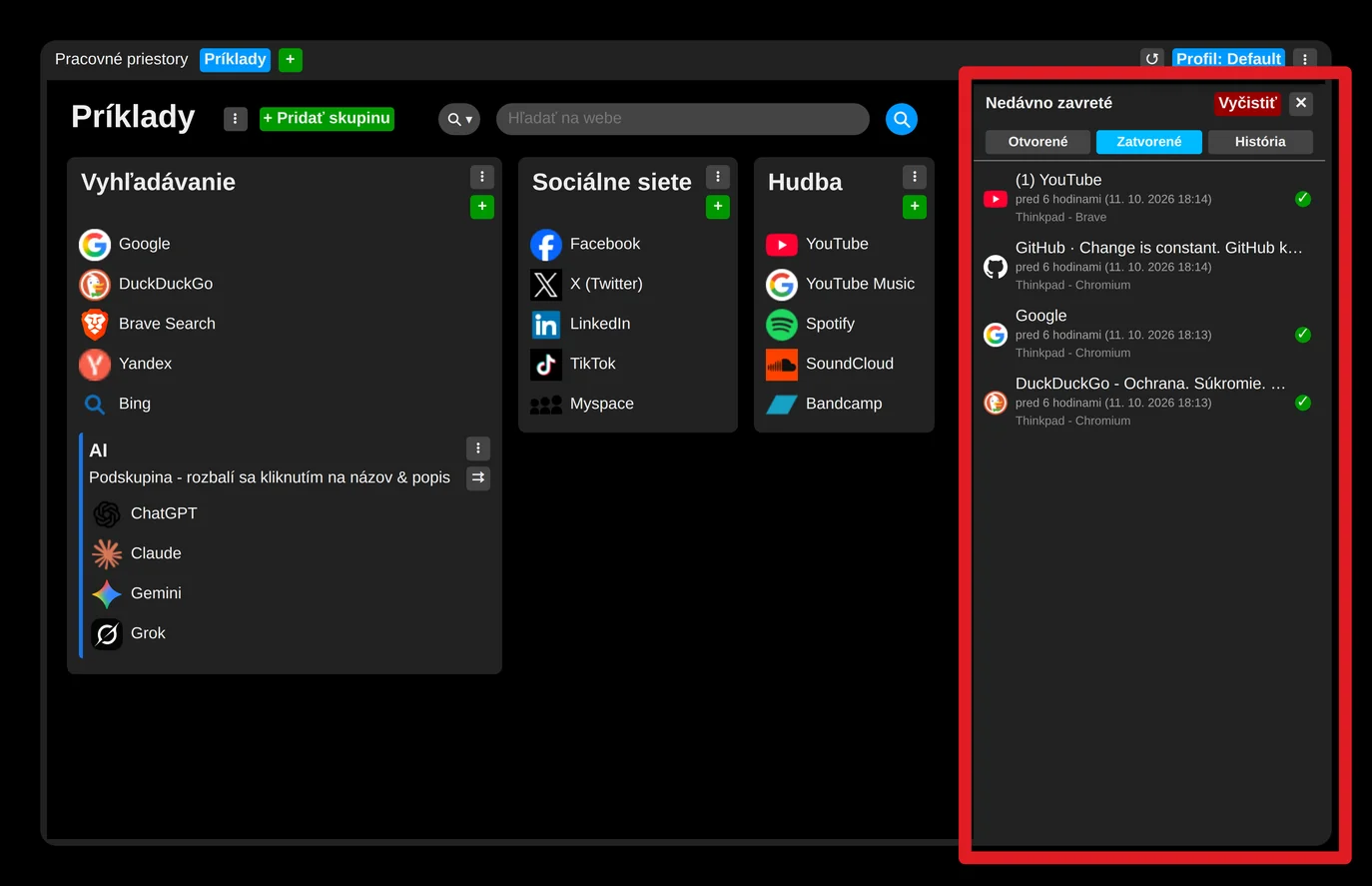Toggle the green check on the closed DuckDuckGo entry

point(1303,403)
